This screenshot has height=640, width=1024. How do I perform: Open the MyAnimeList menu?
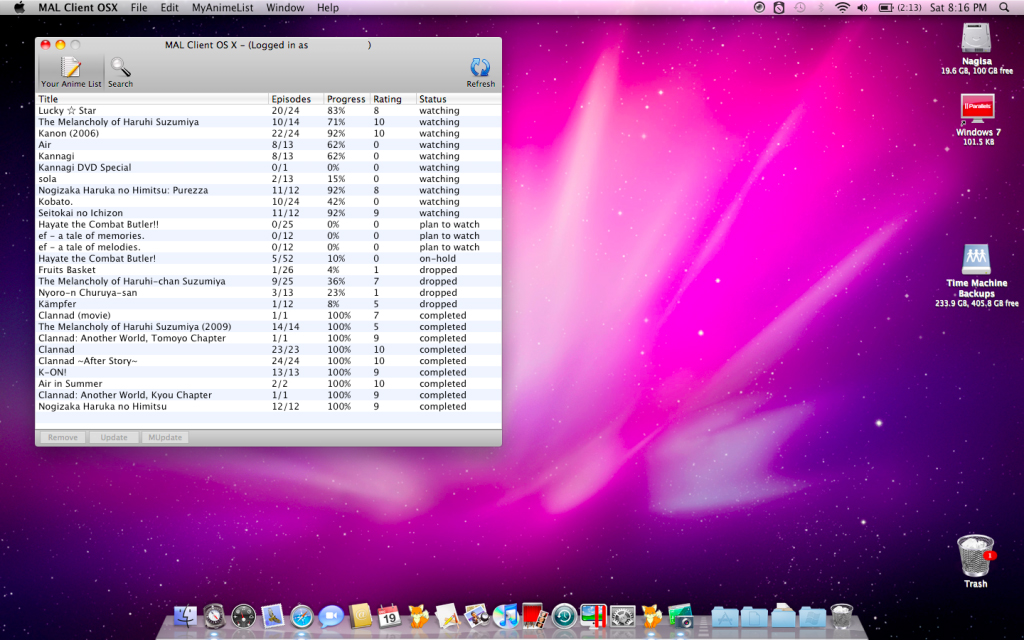pos(222,8)
